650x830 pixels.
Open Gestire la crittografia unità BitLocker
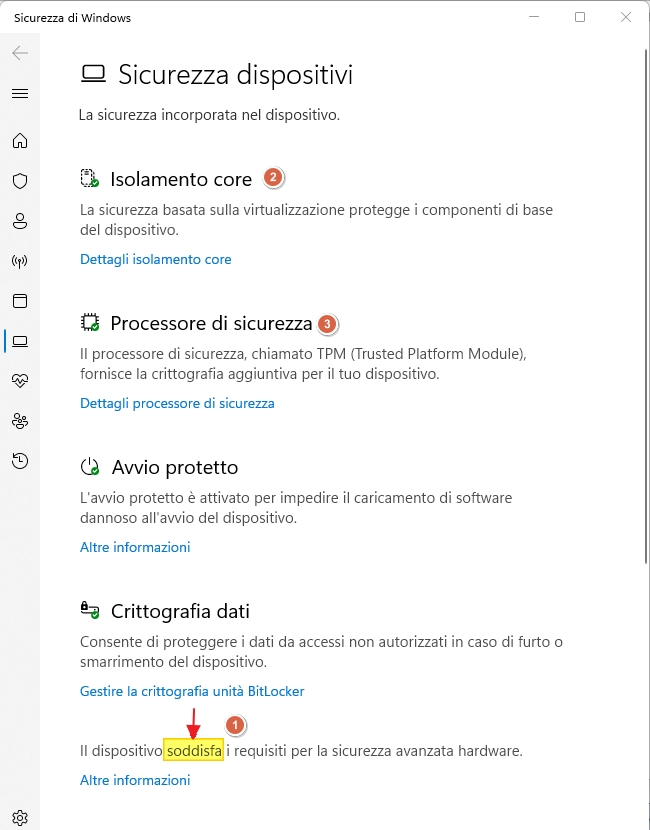pos(192,691)
